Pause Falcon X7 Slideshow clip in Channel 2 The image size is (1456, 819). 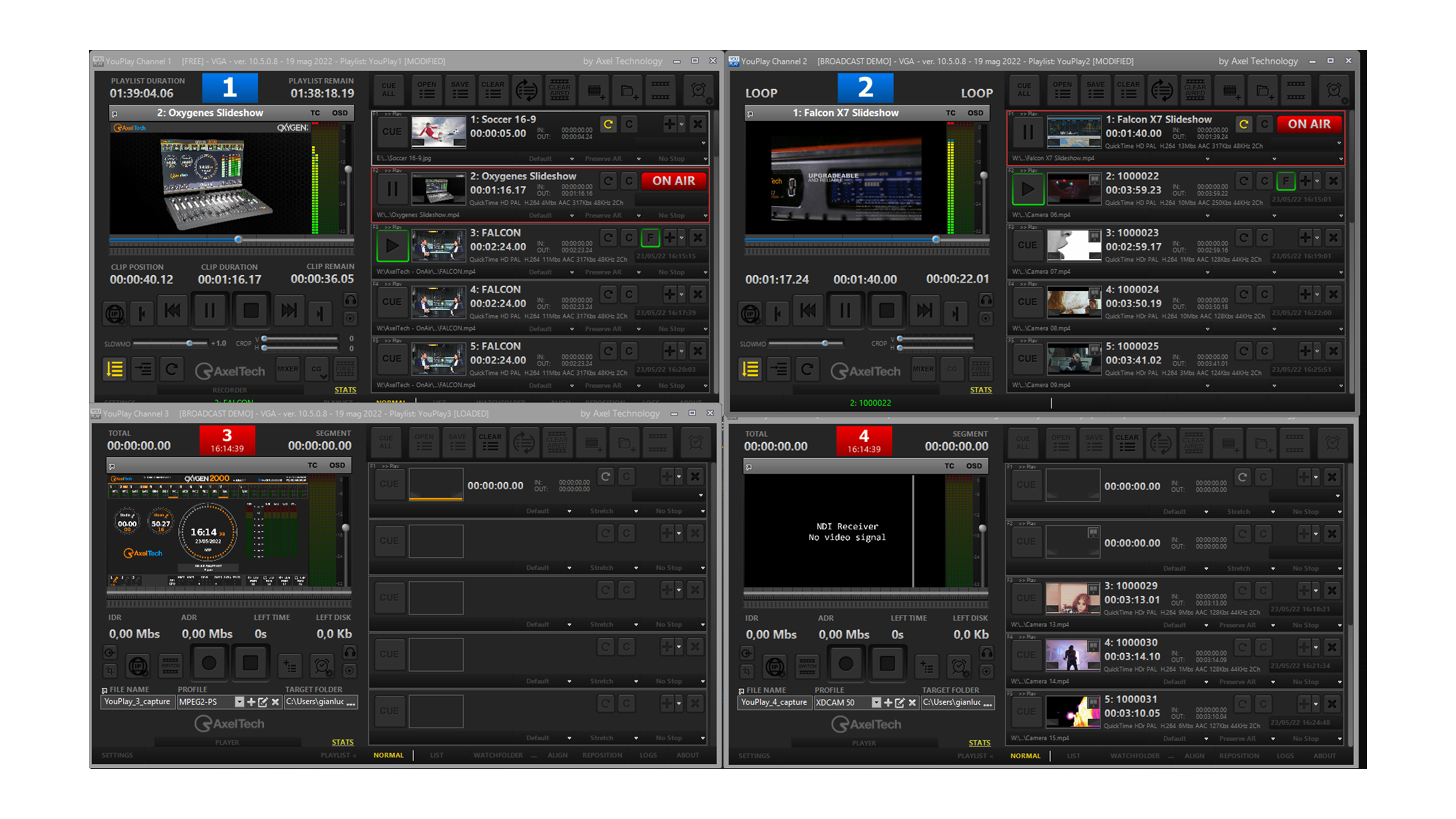[x=1027, y=132]
